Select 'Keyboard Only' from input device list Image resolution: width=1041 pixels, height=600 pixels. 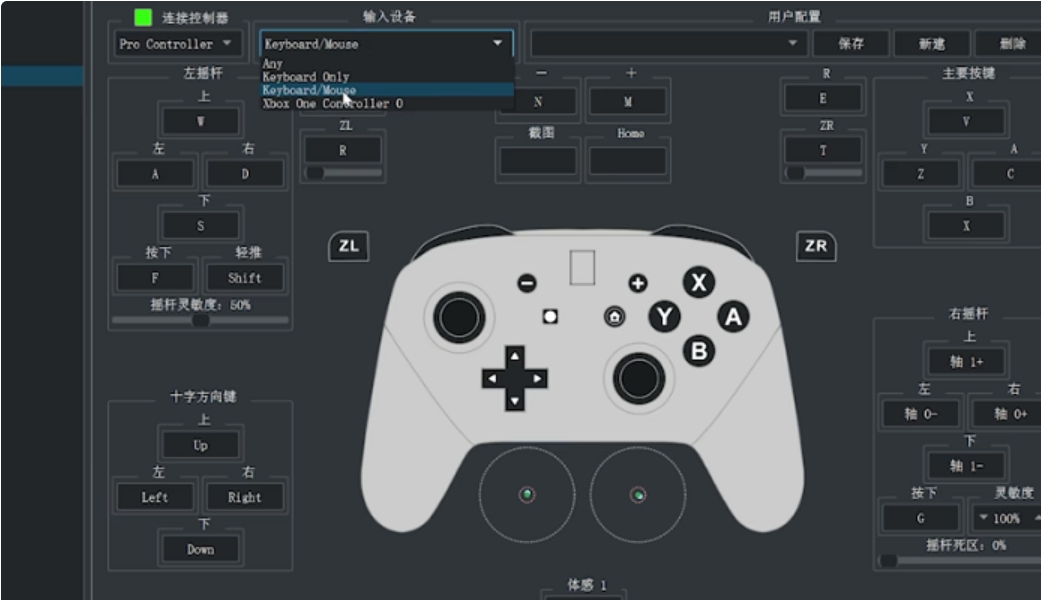(x=306, y=77)
